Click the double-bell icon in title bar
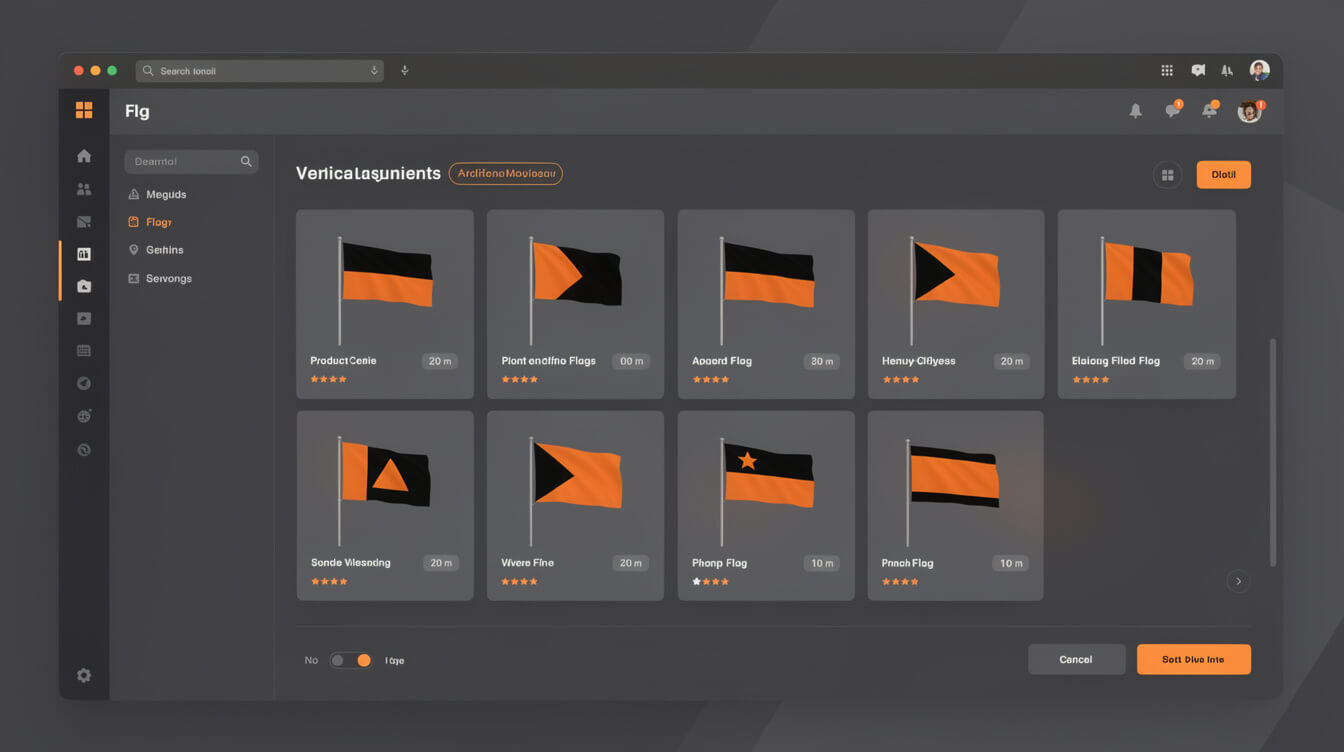 [x=1227, y=71]
